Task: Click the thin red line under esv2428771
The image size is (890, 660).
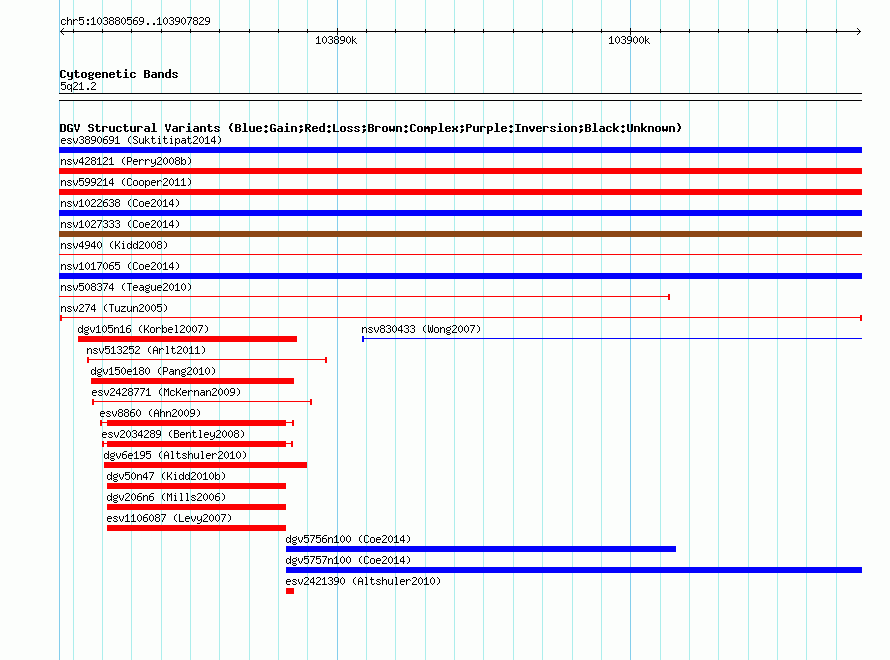Action: click(x=202, y=402)
